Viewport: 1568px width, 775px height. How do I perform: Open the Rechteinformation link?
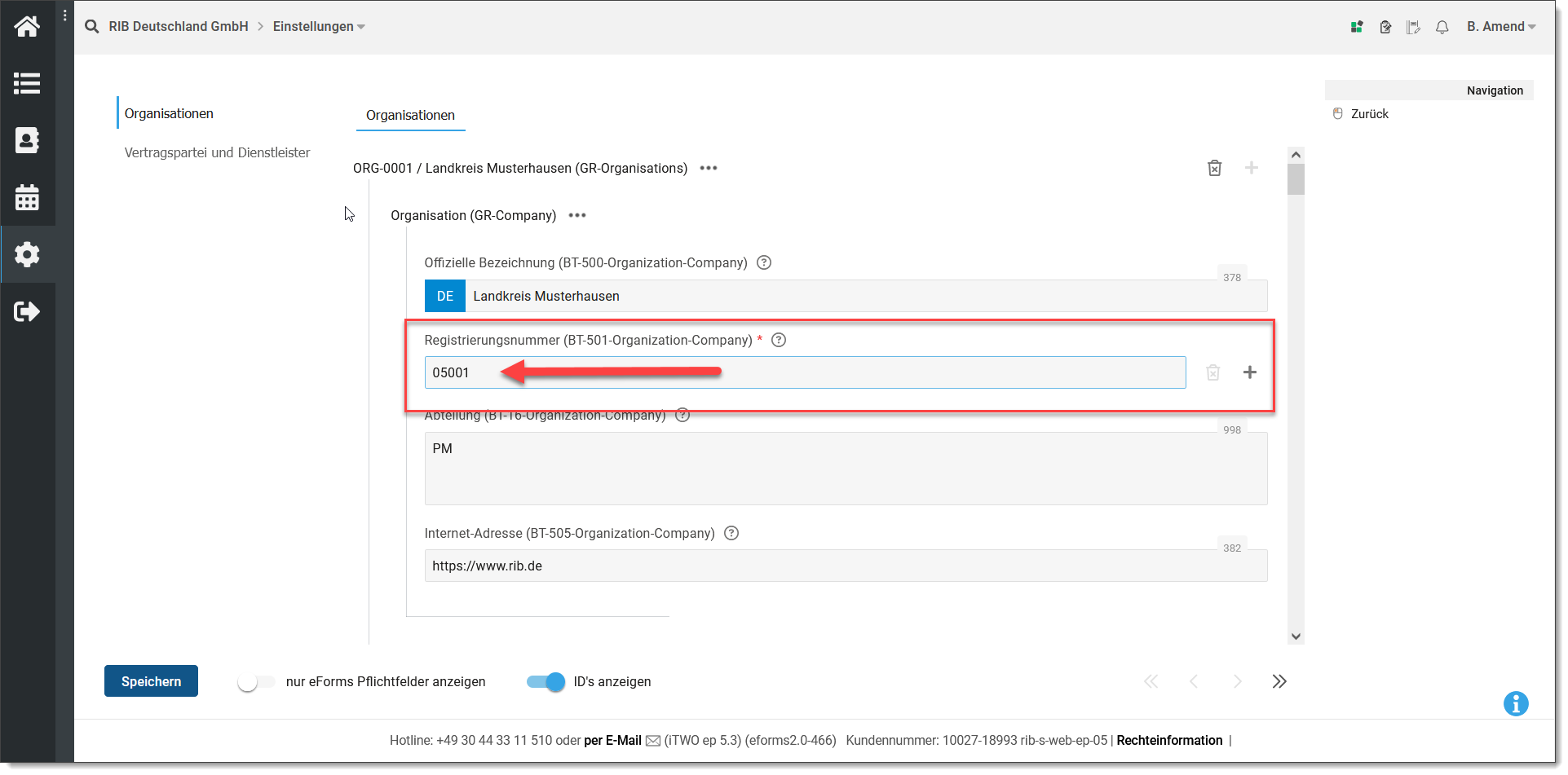1169,741
